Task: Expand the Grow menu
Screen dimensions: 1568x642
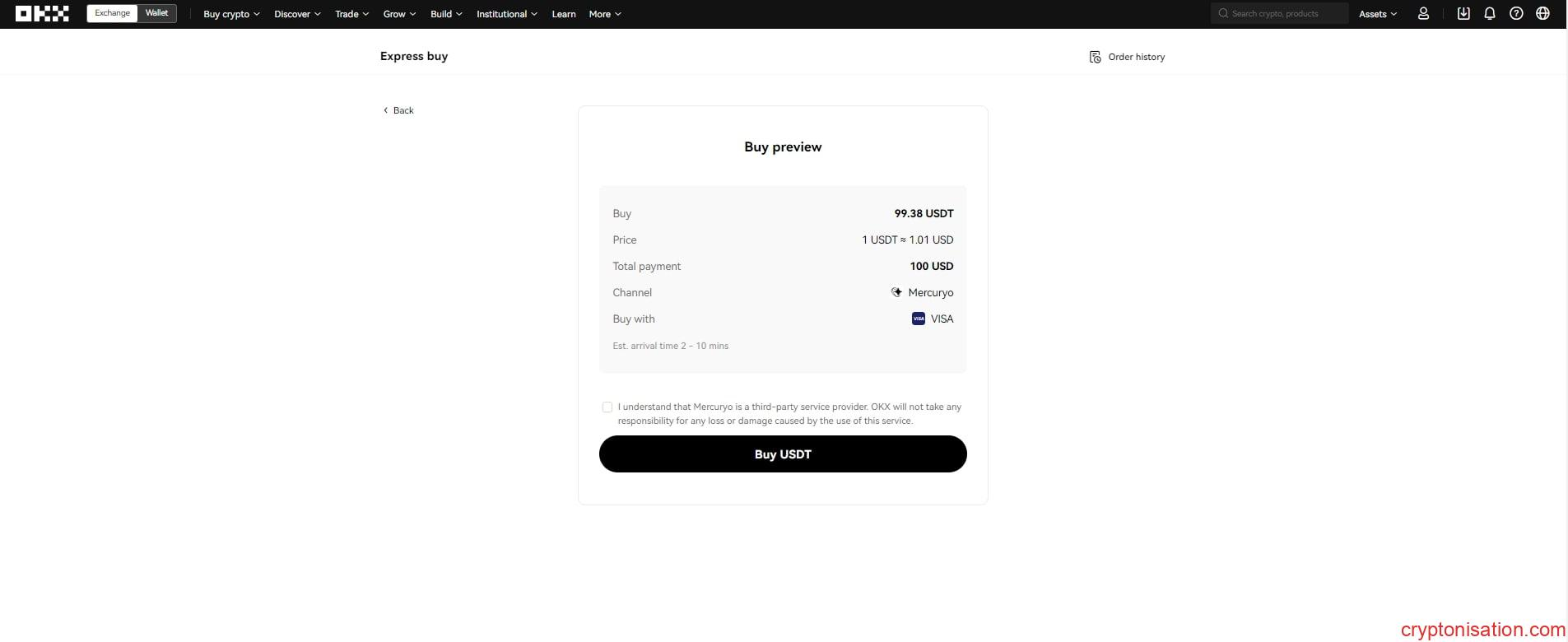Action: [x=399, y=14]
